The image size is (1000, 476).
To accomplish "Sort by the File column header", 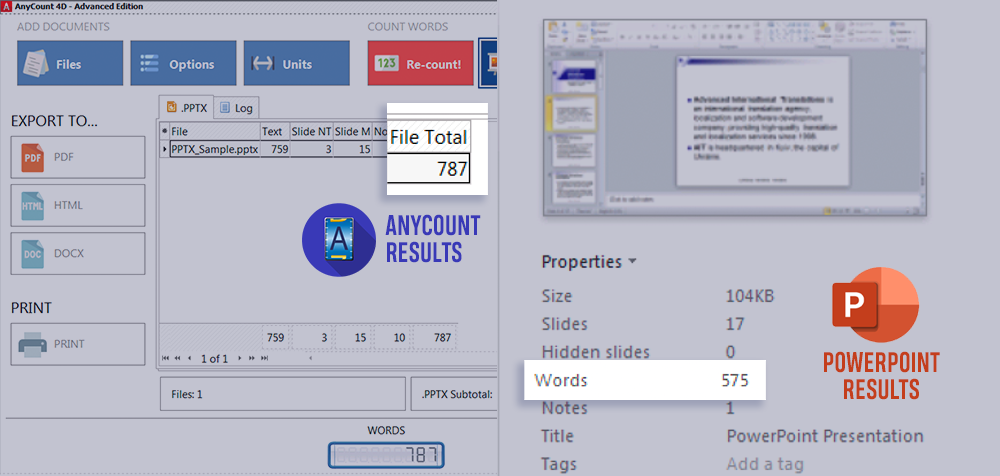I will 215,131.
